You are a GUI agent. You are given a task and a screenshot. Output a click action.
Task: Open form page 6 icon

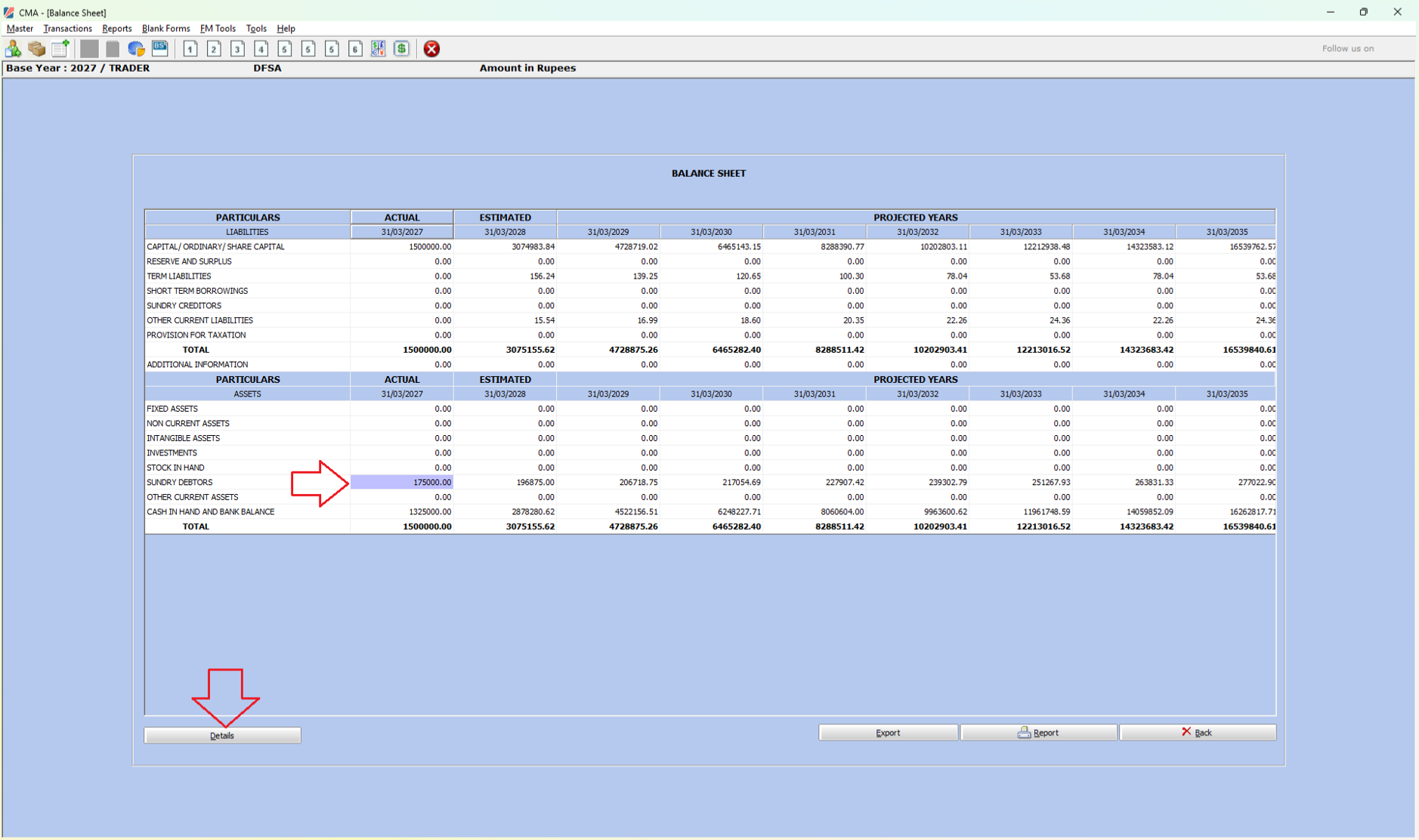[355, 49]
